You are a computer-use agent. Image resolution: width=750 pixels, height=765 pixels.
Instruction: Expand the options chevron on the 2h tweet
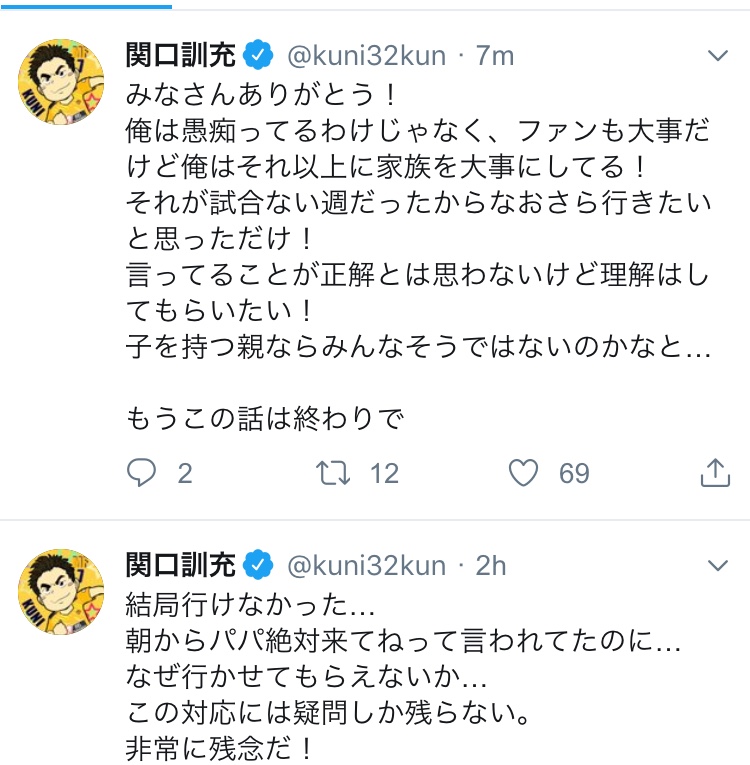click(x=717, y=565)
